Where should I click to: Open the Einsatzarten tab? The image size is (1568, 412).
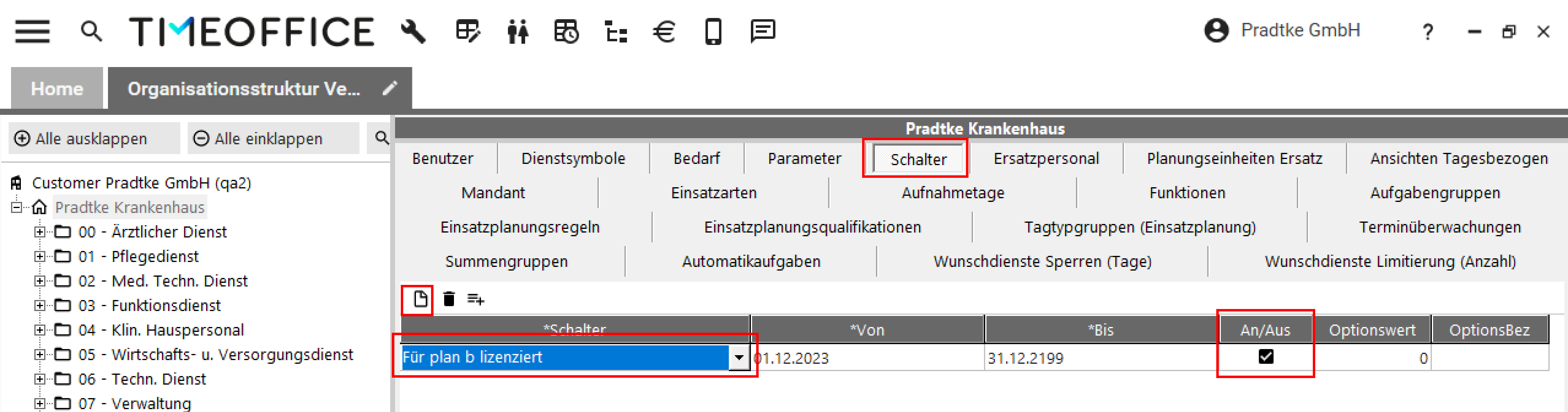point(713,193)
